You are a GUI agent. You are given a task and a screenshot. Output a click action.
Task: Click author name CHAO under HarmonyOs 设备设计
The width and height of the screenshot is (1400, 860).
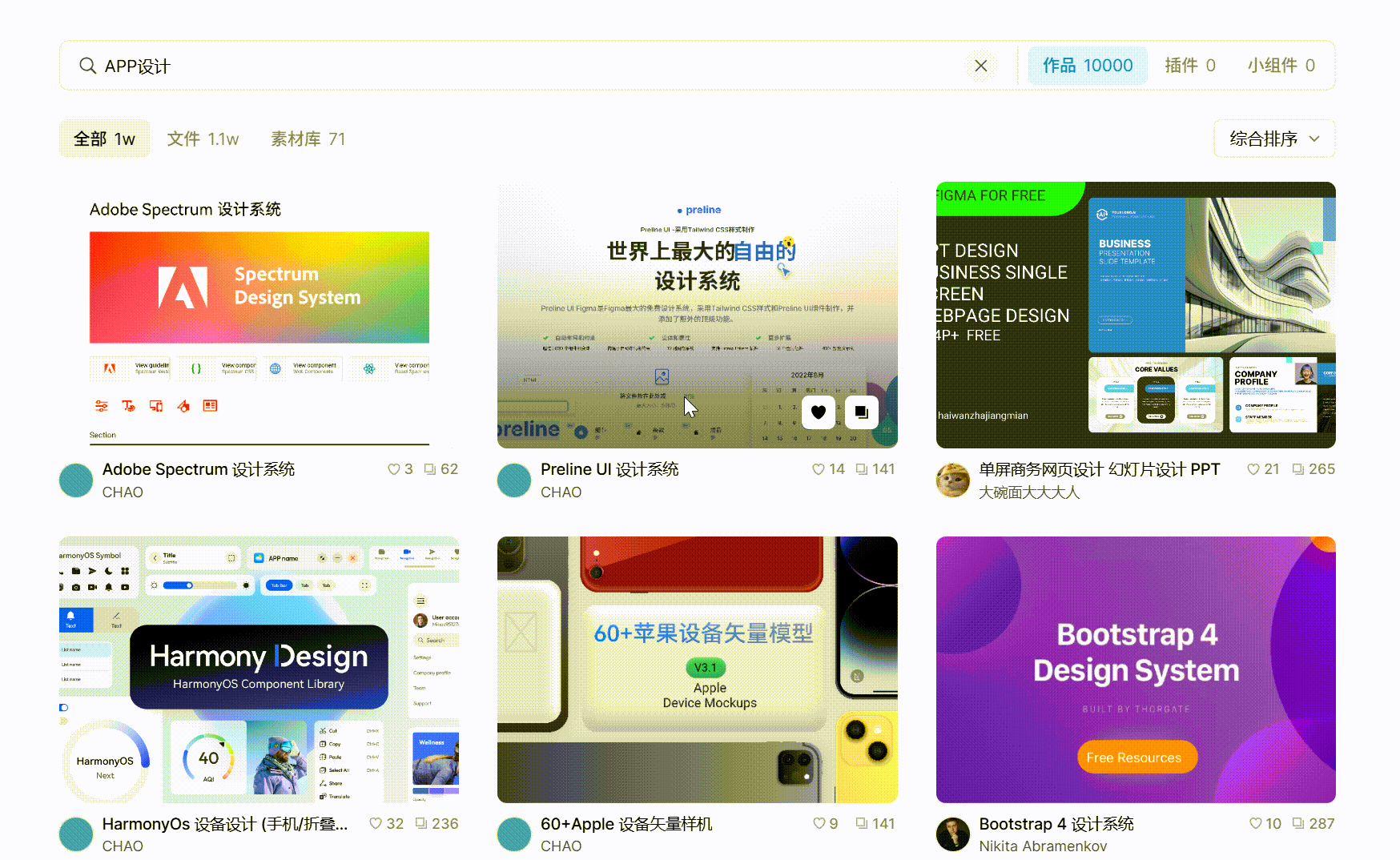point(123,846)
